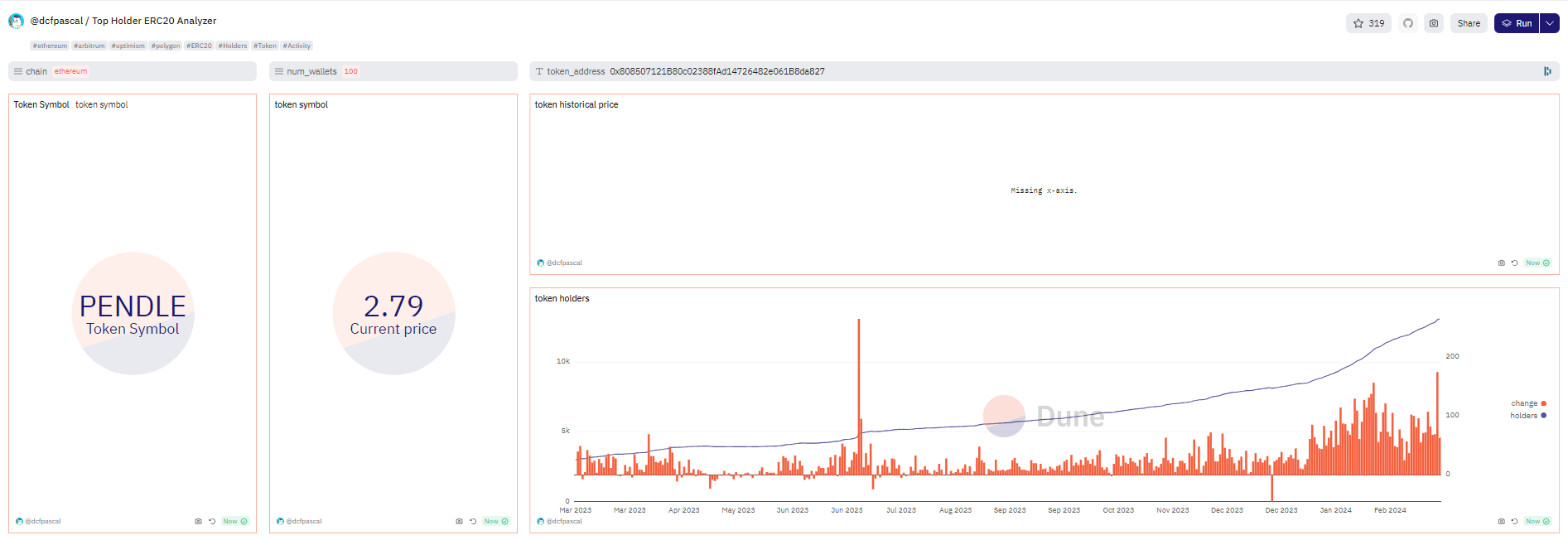
Task: Refresh the PENDLE Token Symbol panel
Action: click(212, 521)
